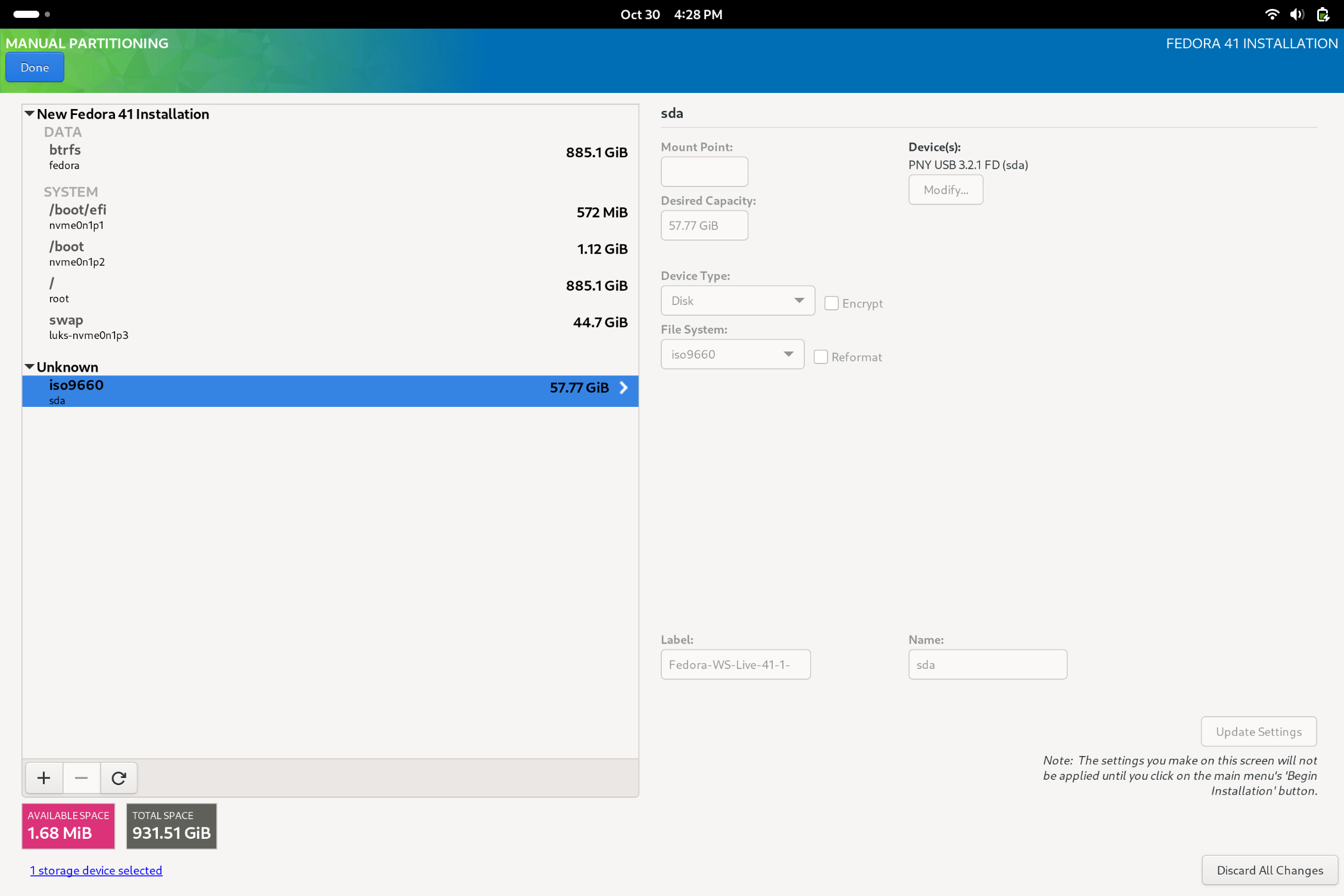
Task: Click the PNY USB 3.2.1 FD (sda) text
Action: pos(968,165)
